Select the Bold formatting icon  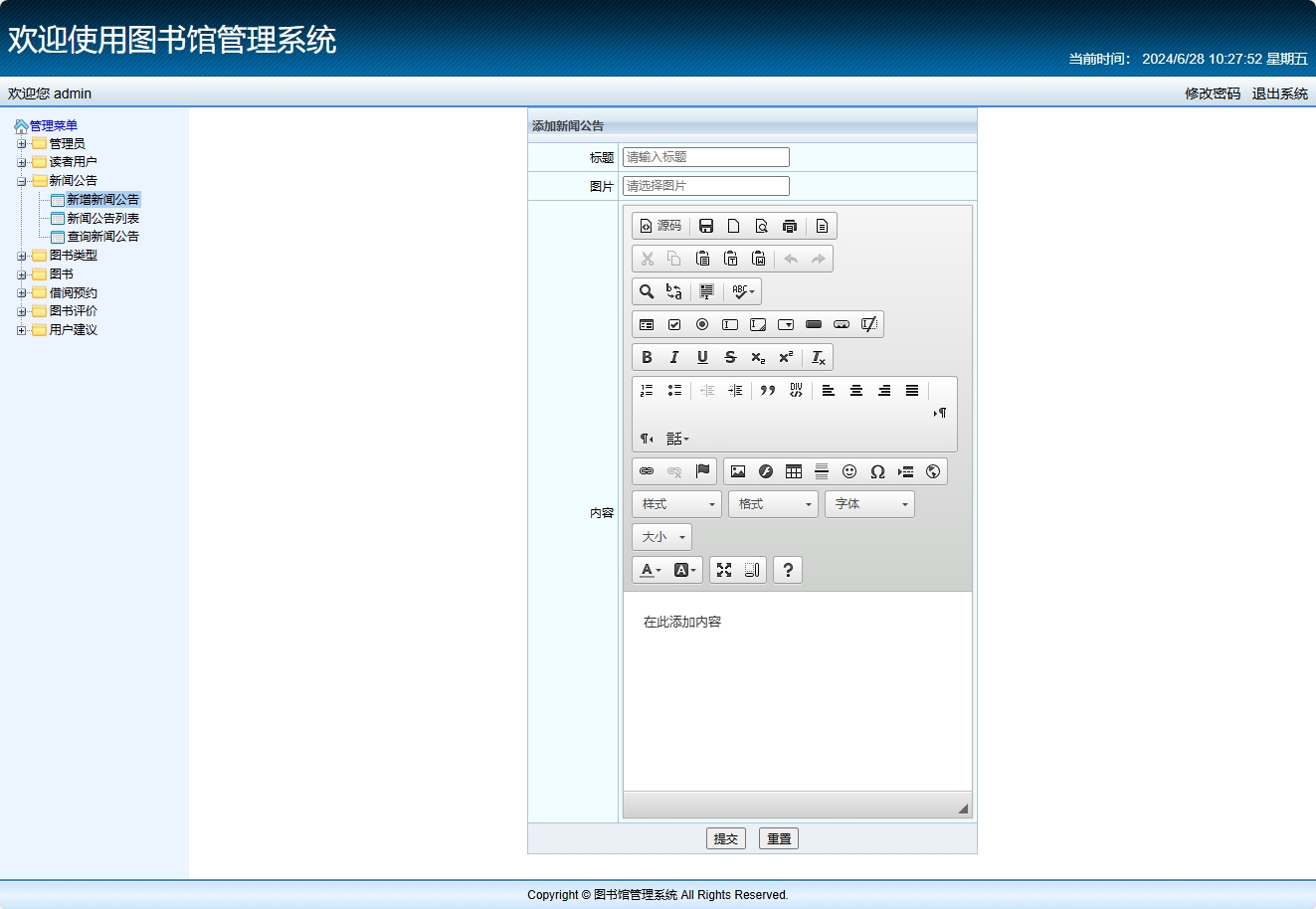tap(647, 357)
